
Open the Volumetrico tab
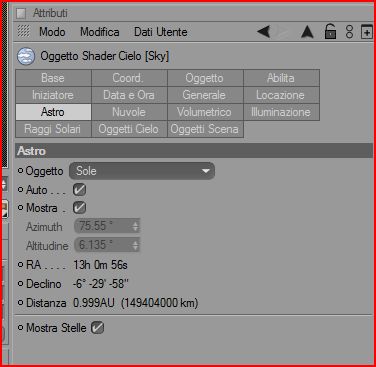tap(205, 112)
